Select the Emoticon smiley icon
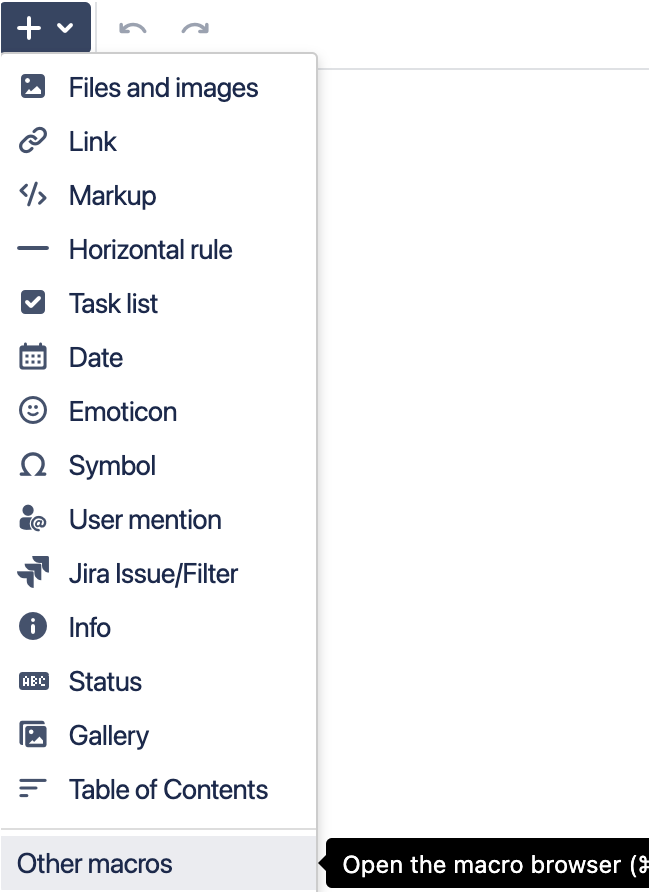This screenshot has width=650, height=892. 33,411
